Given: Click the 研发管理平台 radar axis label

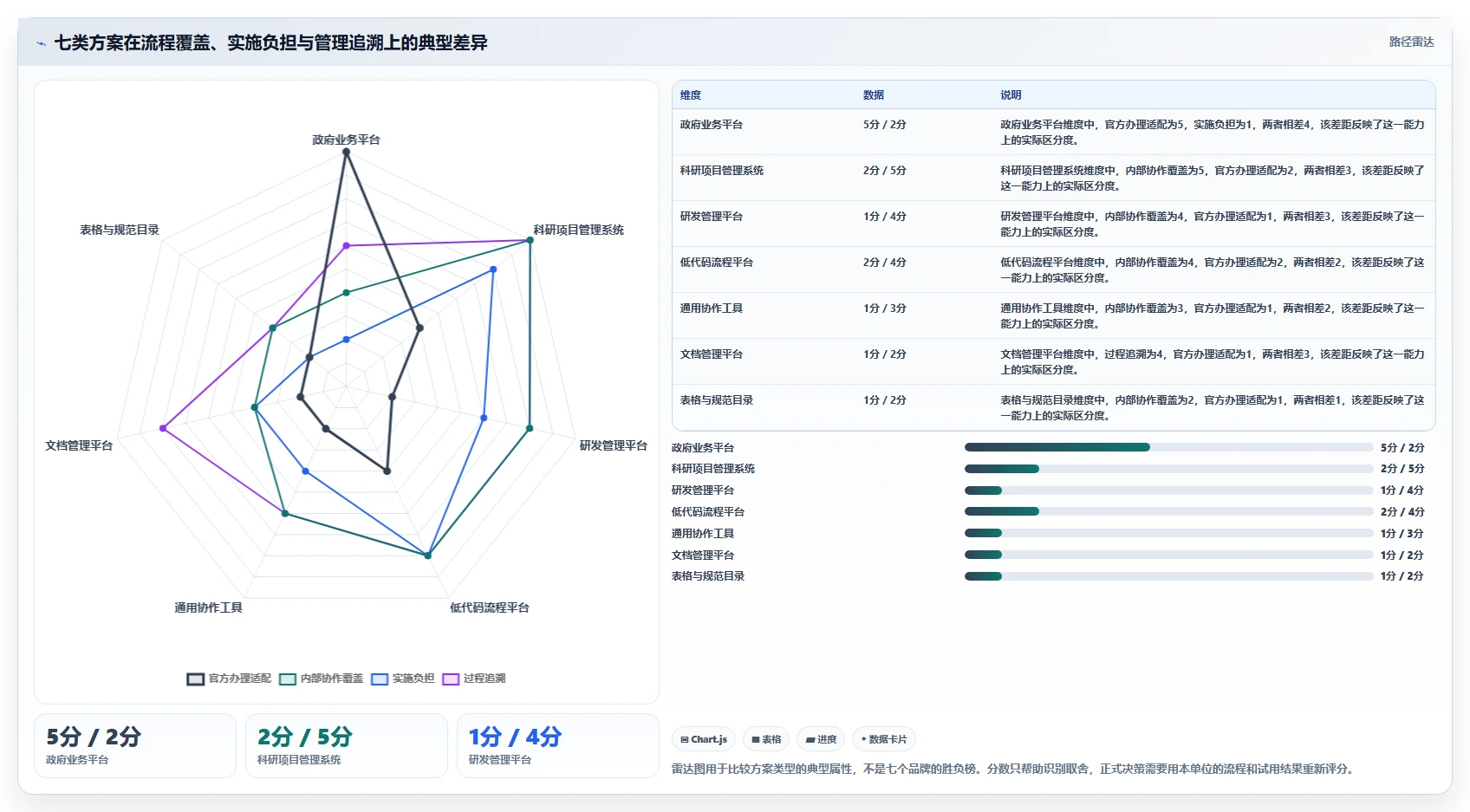Looking at the screenshot, I should pyautogui.click(x=614, y=445).
